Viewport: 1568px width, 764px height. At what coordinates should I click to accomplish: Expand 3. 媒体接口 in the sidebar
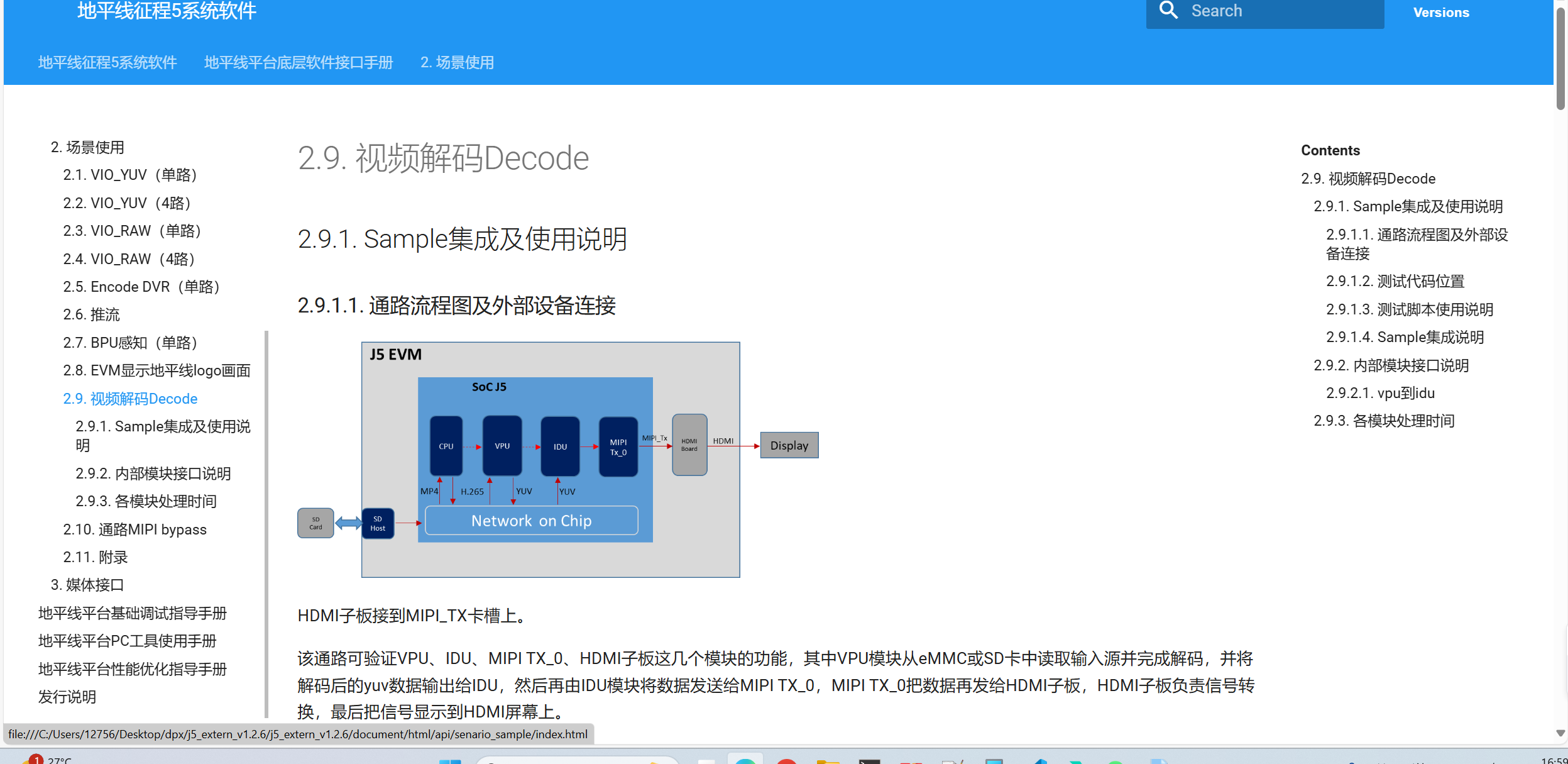pos(87,585)
